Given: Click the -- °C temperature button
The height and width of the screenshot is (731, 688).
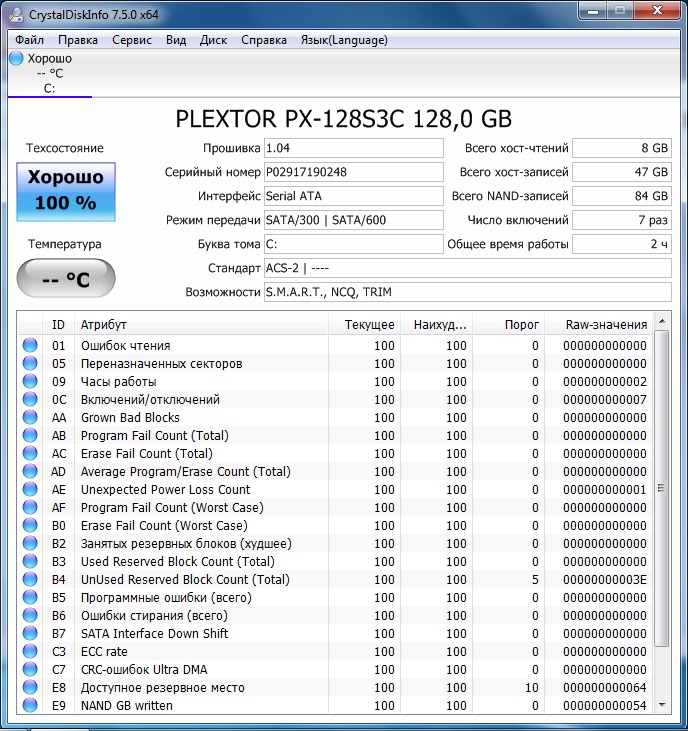Looking at the screenshot, I should pyautogui.click(x=66, y=278).
